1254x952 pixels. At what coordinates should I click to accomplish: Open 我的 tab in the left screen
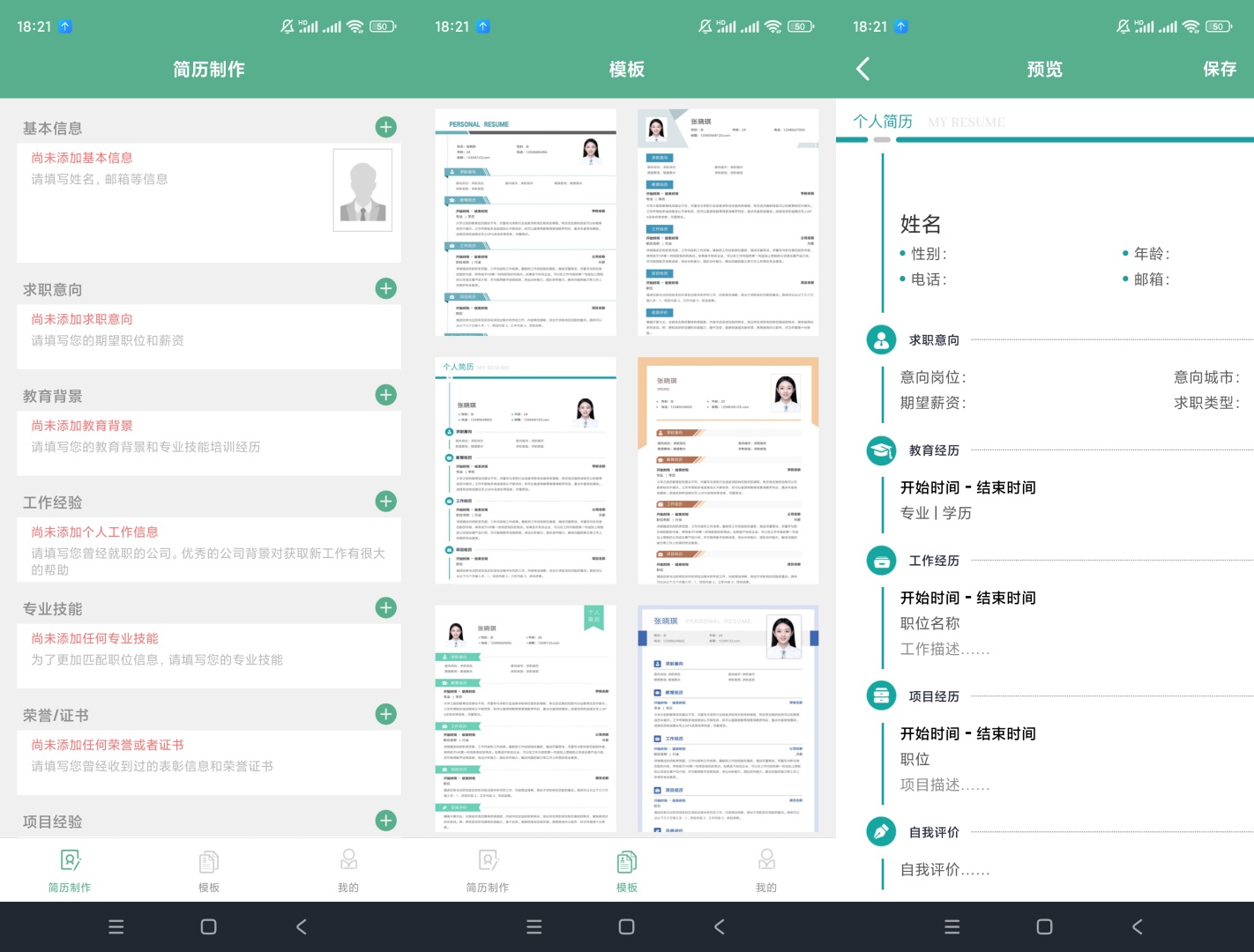(348, 871)
